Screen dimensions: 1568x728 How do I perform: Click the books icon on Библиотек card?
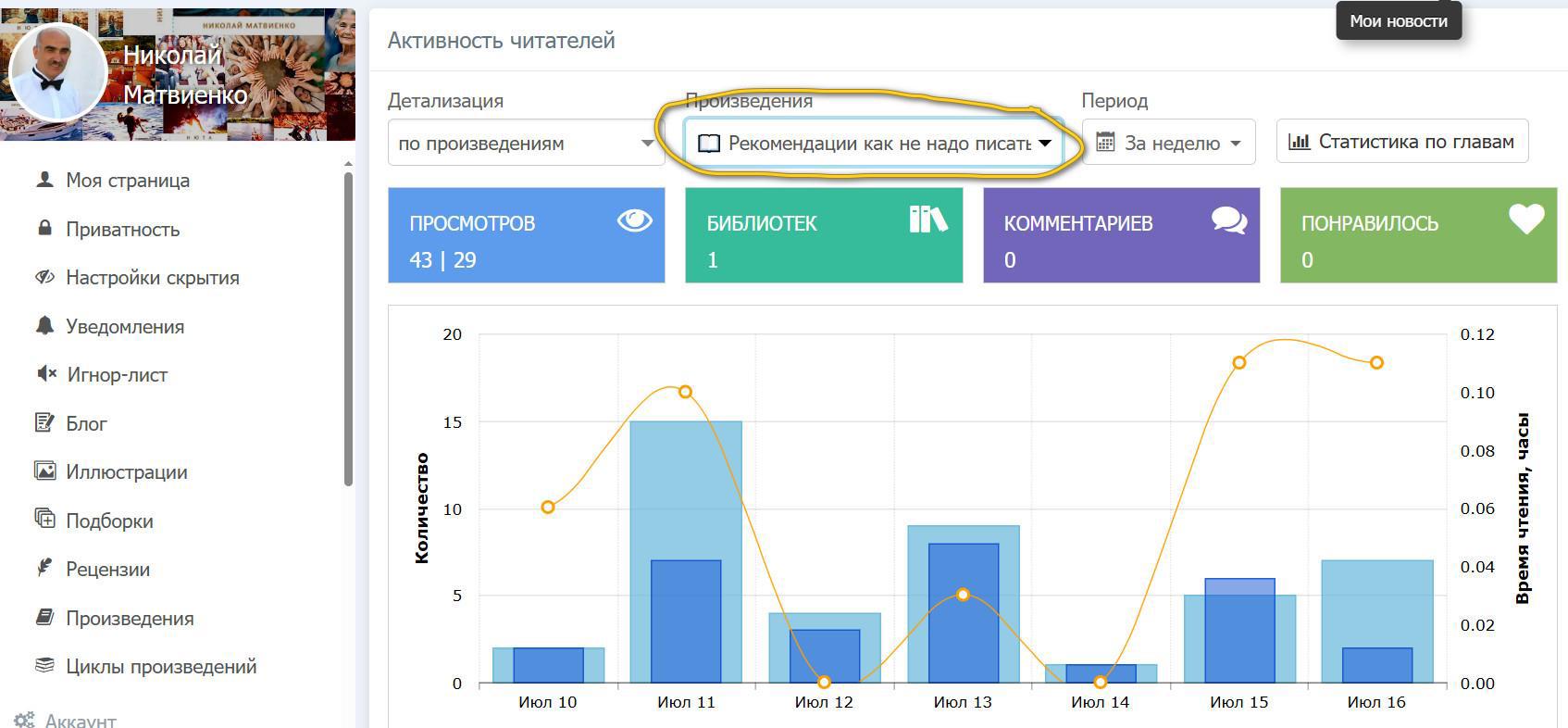[927, 220]
